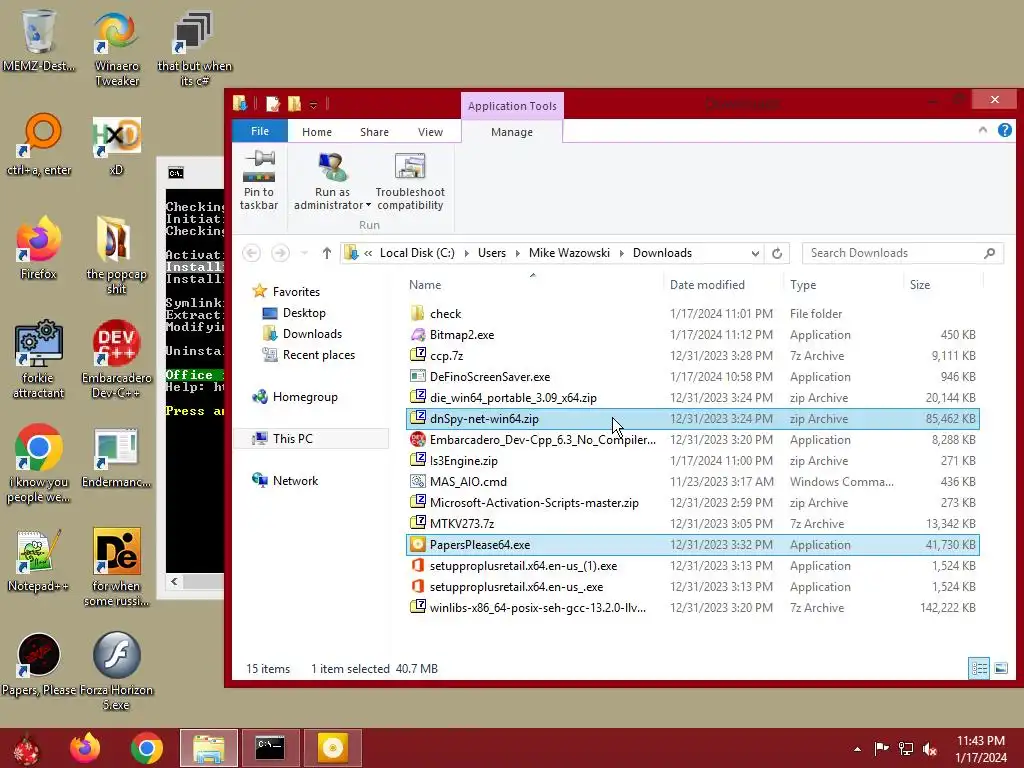The width and height of the screenshot is (1024, 768).
Task: Open Recent places in the navigation pane
Action: (318, 355)
